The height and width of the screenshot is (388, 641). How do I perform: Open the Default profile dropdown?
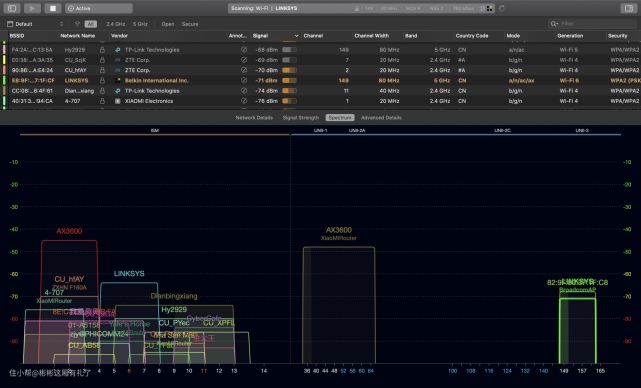36,24
